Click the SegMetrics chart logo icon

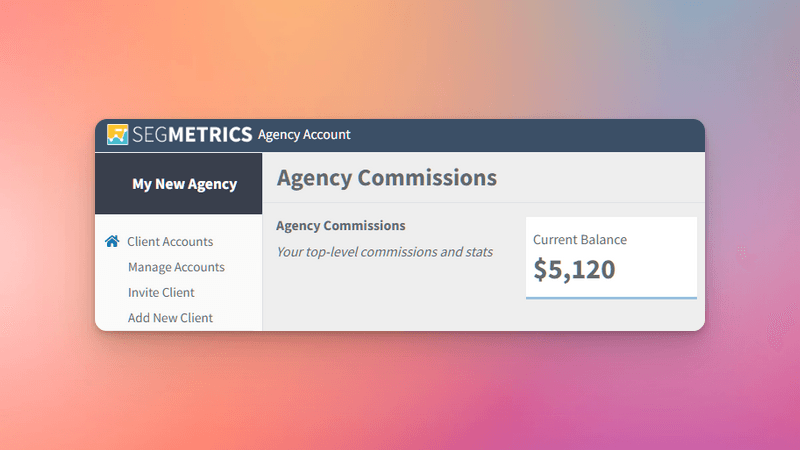(x=117, y=135)
